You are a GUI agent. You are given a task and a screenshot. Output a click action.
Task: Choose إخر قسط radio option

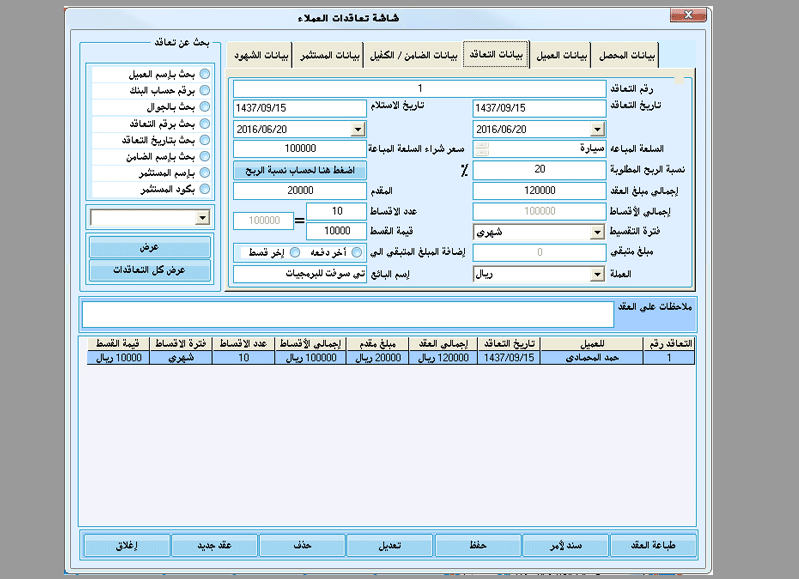point(295,252)
